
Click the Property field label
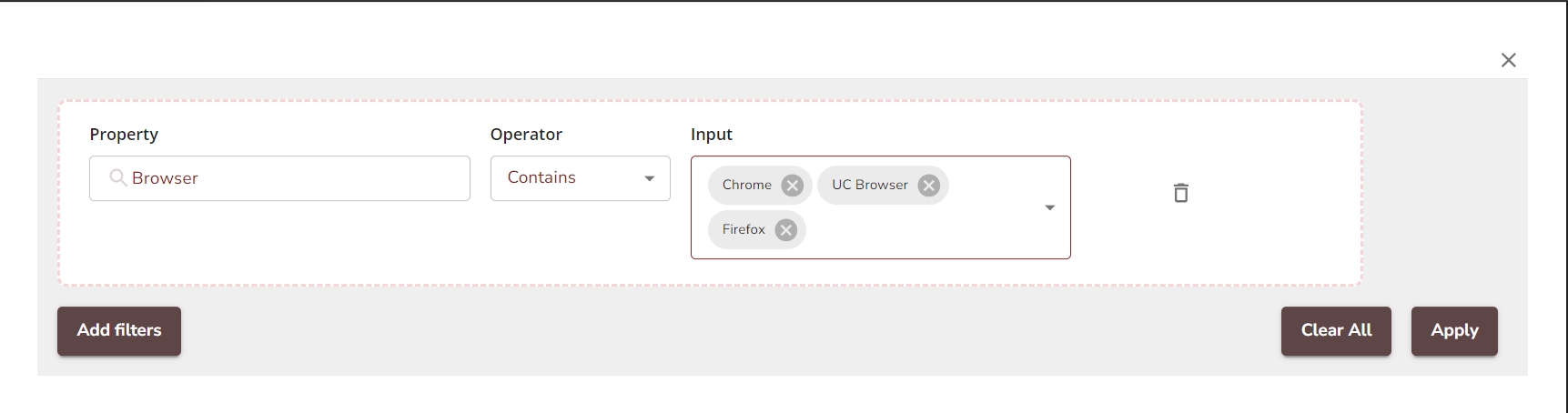(124, 135)
